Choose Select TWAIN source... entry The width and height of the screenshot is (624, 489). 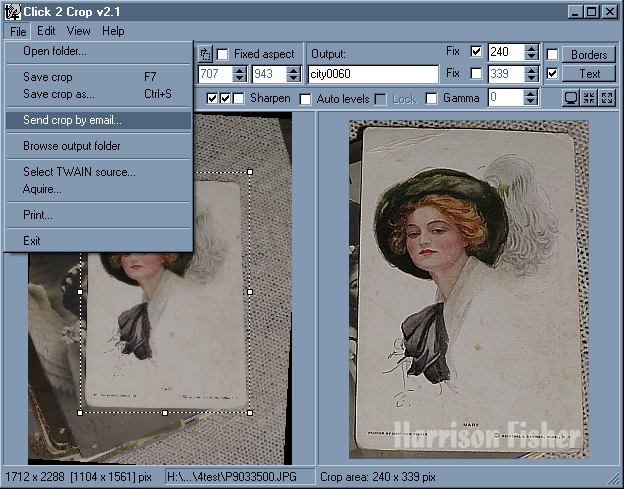[x=98, y=171]
